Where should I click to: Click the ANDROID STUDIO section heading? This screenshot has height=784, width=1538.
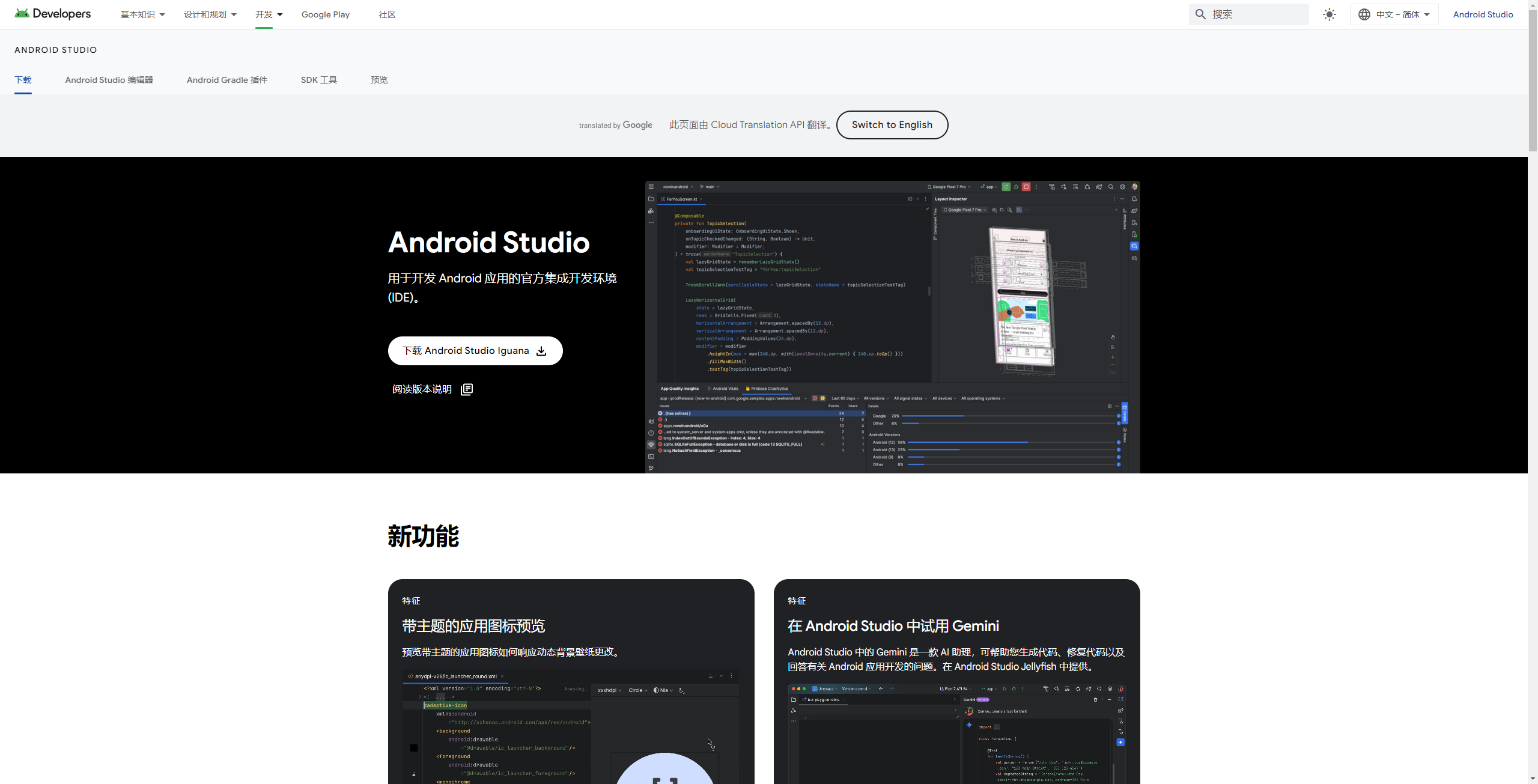point(55,50)
